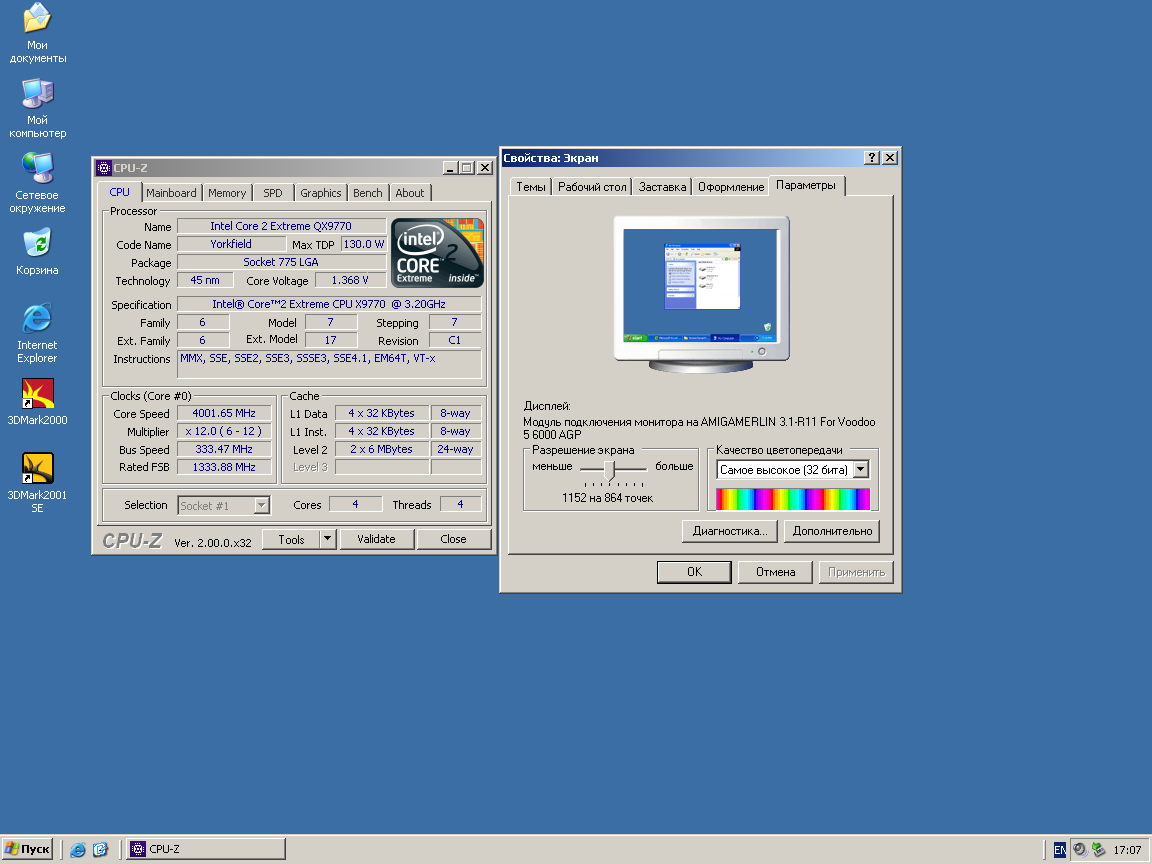The image size is (1152, 864).
Task: Click the Name field Intel Core 2 Extreme QX9770
Action: tap(281, 226)
